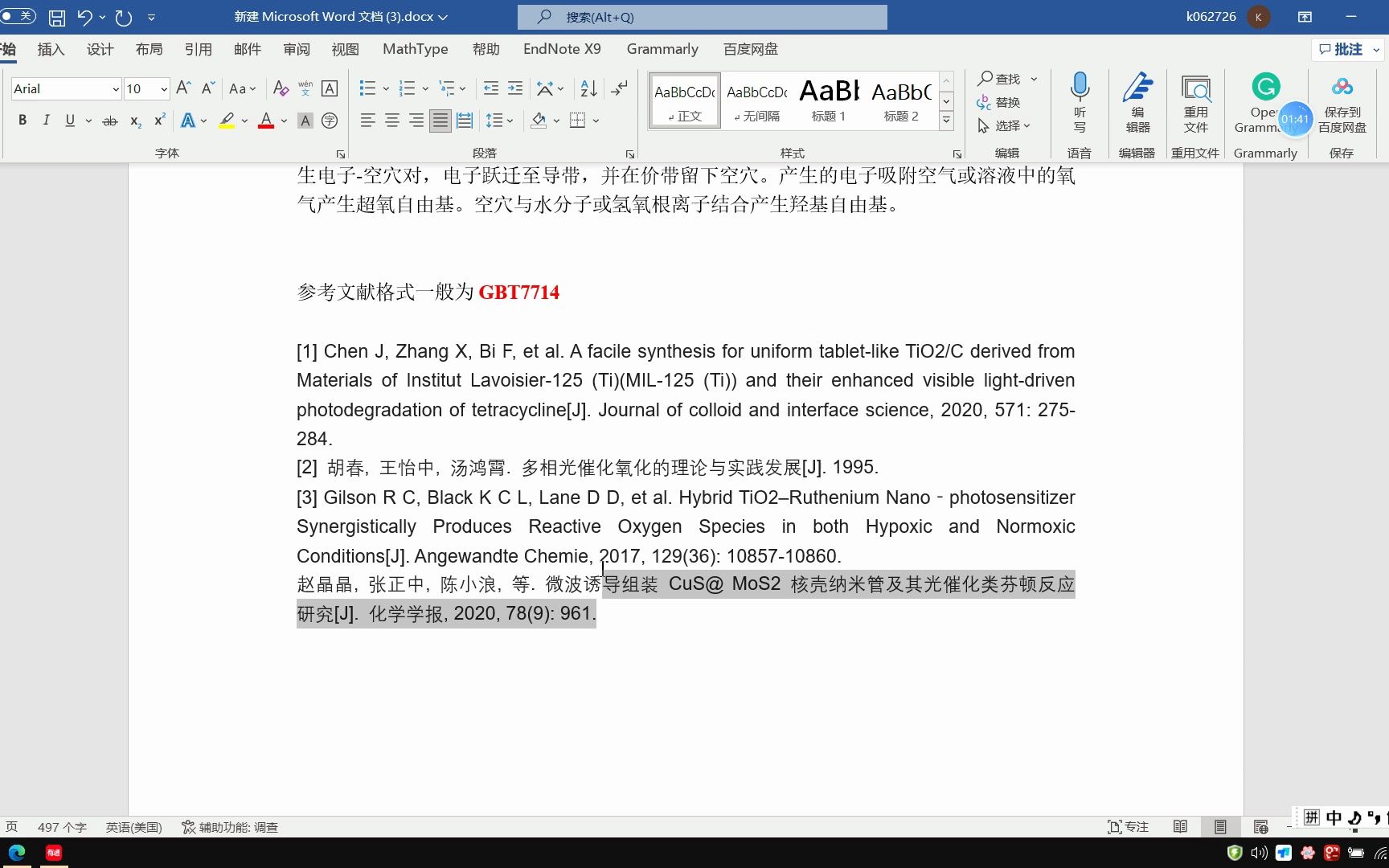Open Microsoft Edge from the taskbar
The width and height of the screenshot is (1389, 868).
tap(17, 853)
